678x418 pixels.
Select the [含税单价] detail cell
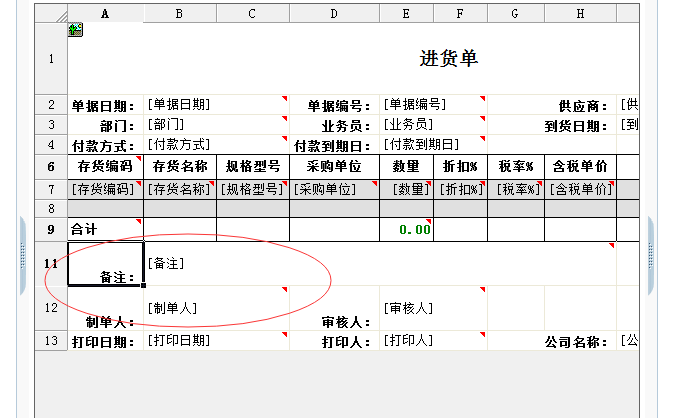coord(580,188)
